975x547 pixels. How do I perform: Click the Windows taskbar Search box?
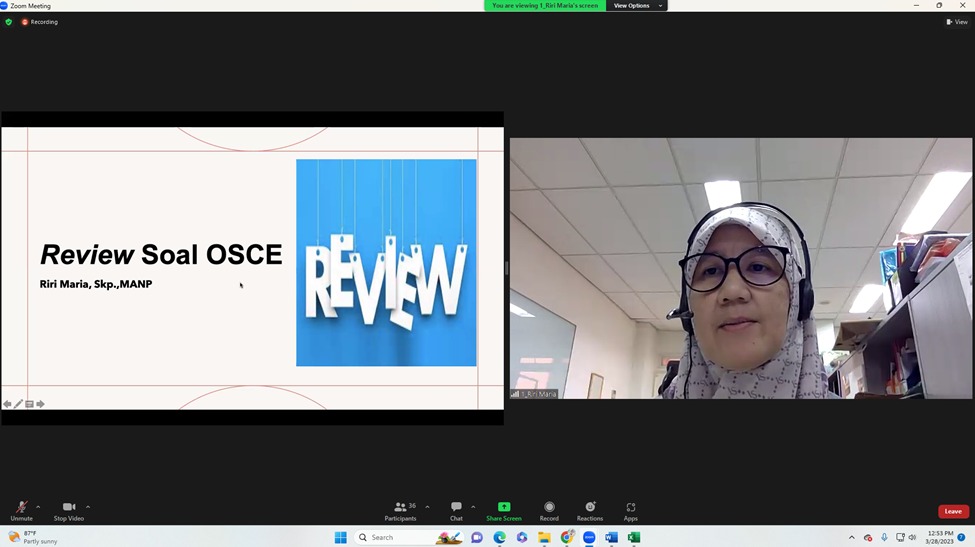(x=395, y=537)
